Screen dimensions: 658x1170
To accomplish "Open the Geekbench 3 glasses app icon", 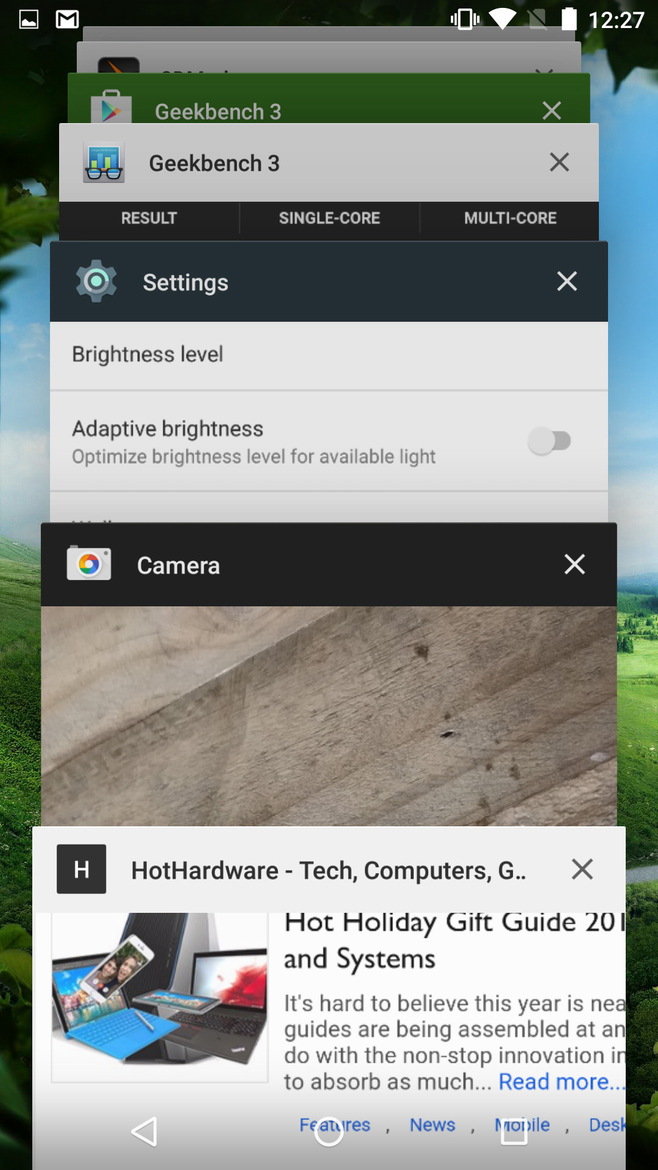I will [103, 162].
